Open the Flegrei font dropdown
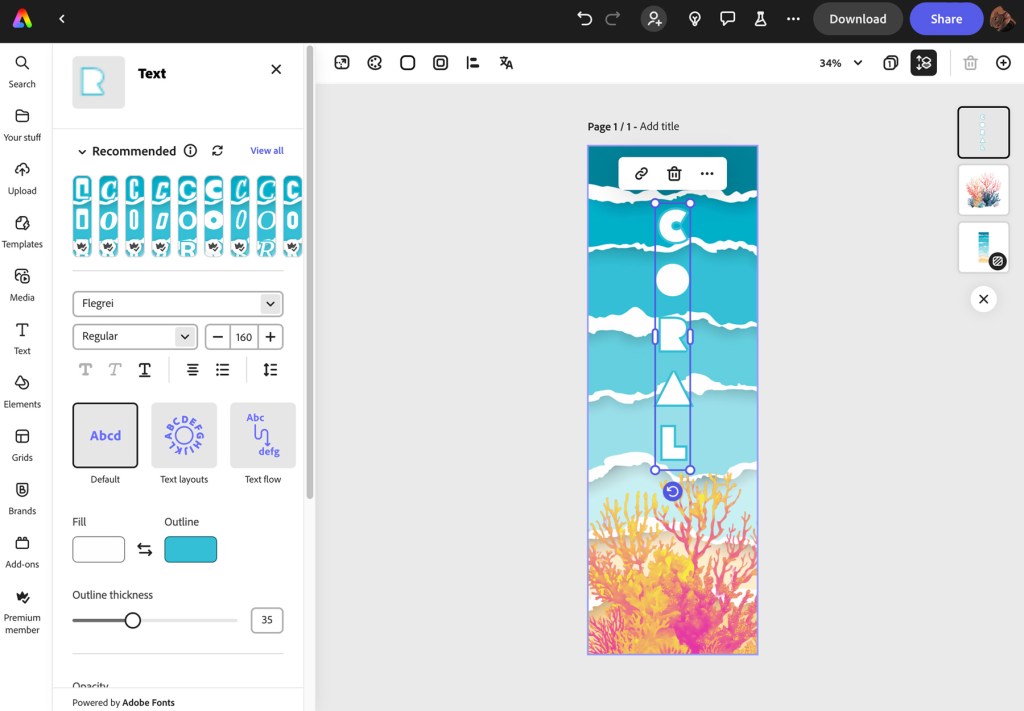 (177, 304)
